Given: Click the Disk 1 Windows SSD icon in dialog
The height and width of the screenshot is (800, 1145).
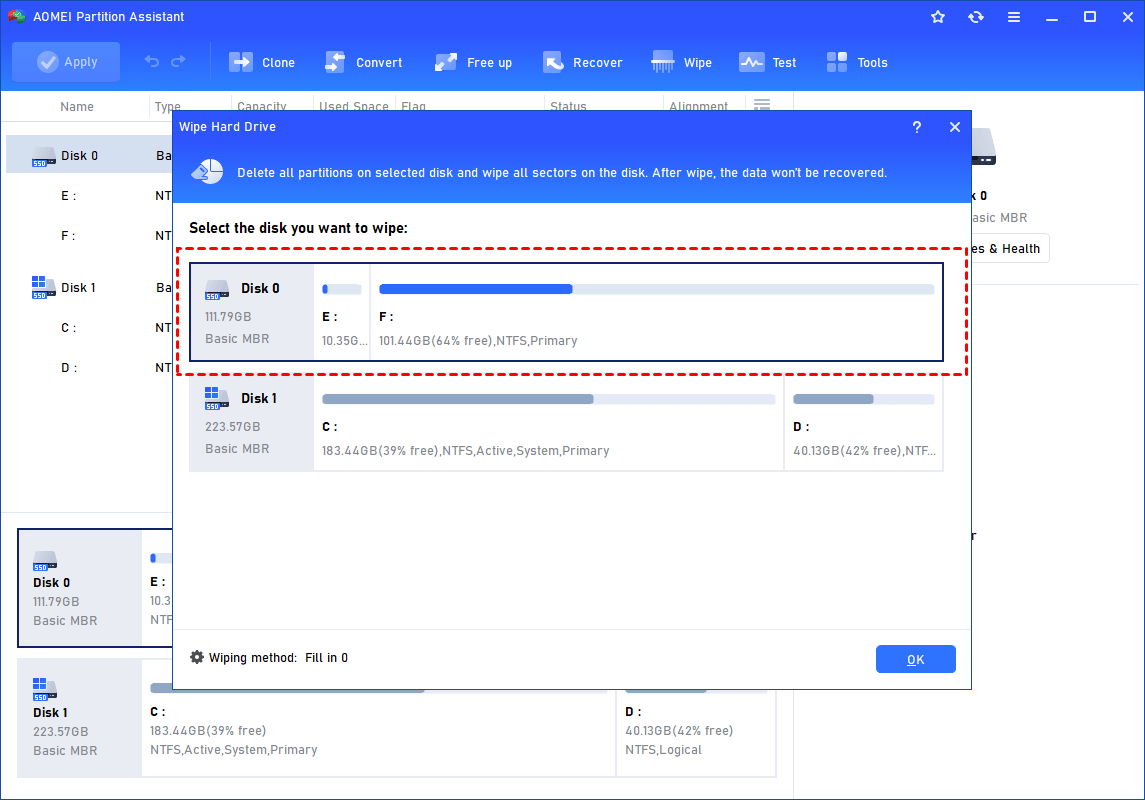Looking at the screenshot, I should coord(217,399).
